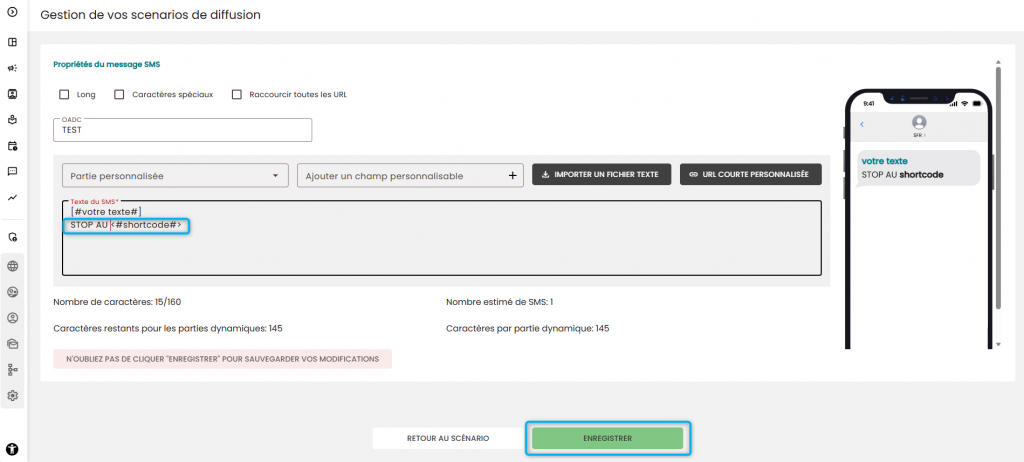This screenshot has width=1024, height=462.
Task: Click the Ajouter un champ personnalisable field
Action: (410, 176)
